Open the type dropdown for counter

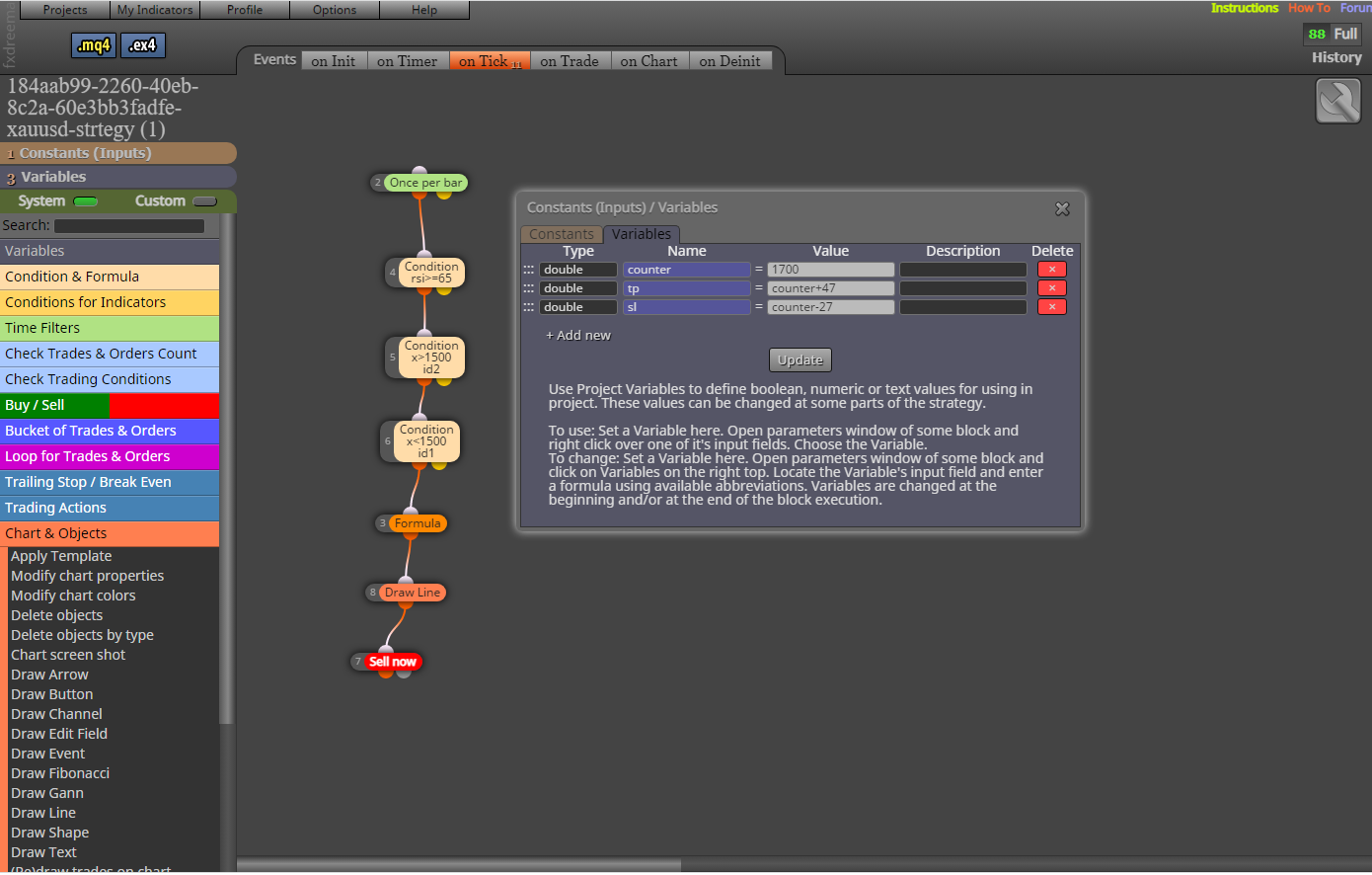coord(578,270)
